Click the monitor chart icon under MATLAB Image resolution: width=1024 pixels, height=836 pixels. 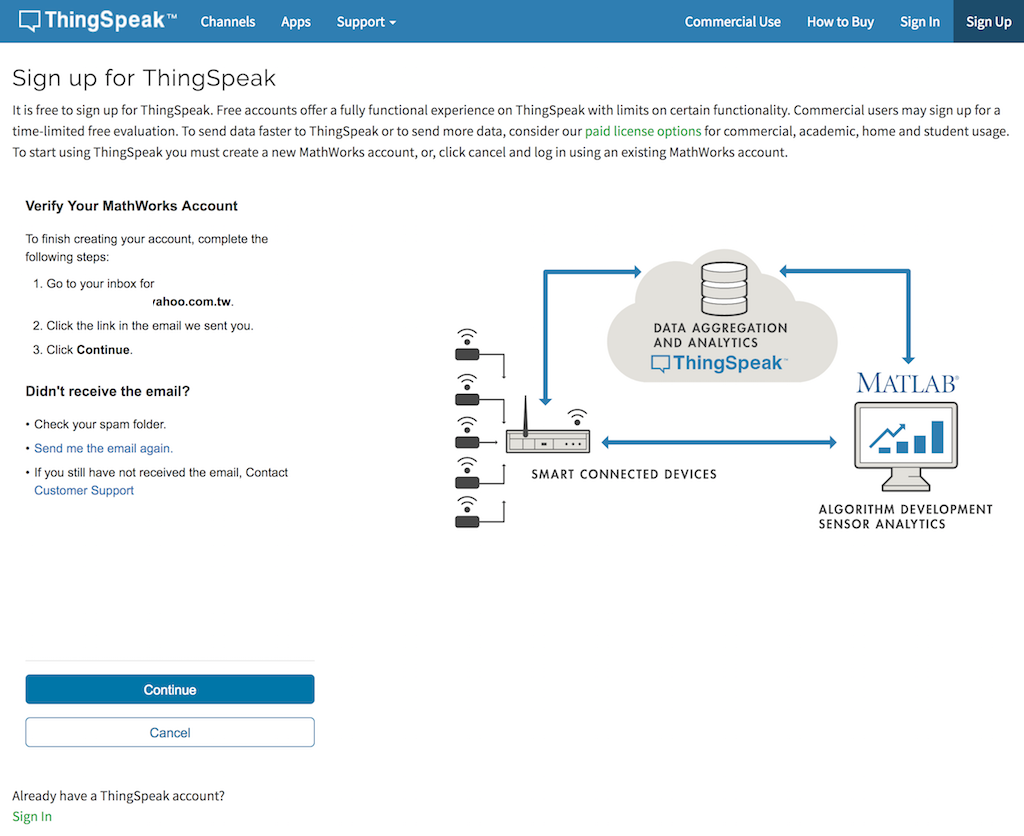pos(906,446)
